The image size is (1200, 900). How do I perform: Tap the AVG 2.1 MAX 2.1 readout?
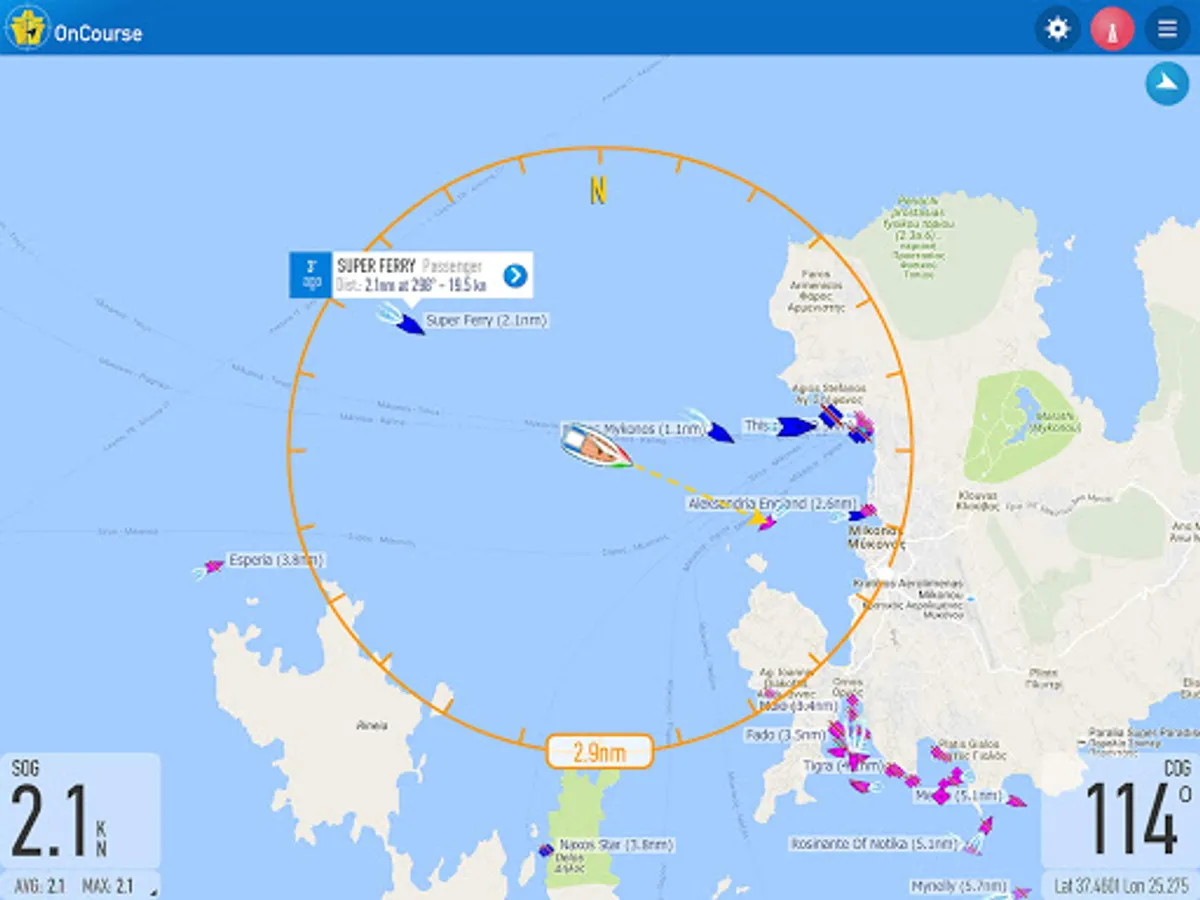(80, 886)
